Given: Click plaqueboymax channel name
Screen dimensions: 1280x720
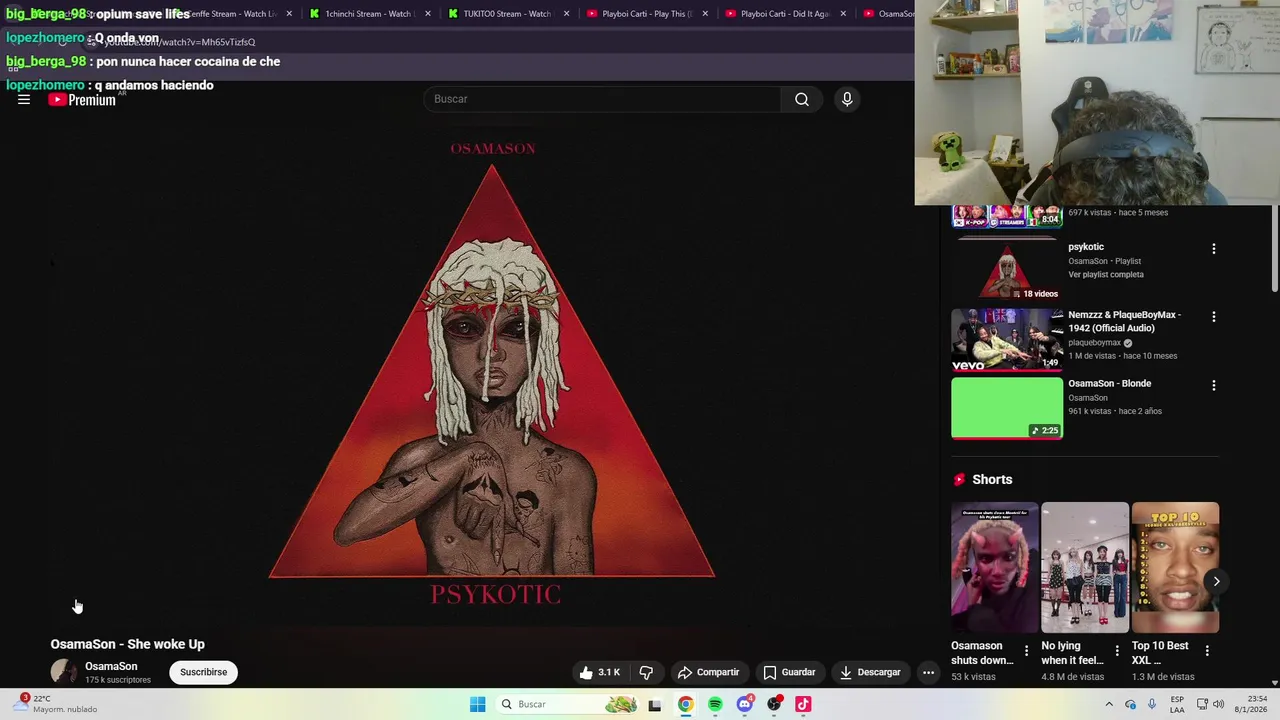Looking at the screenshot, I should click(1094, 342).
